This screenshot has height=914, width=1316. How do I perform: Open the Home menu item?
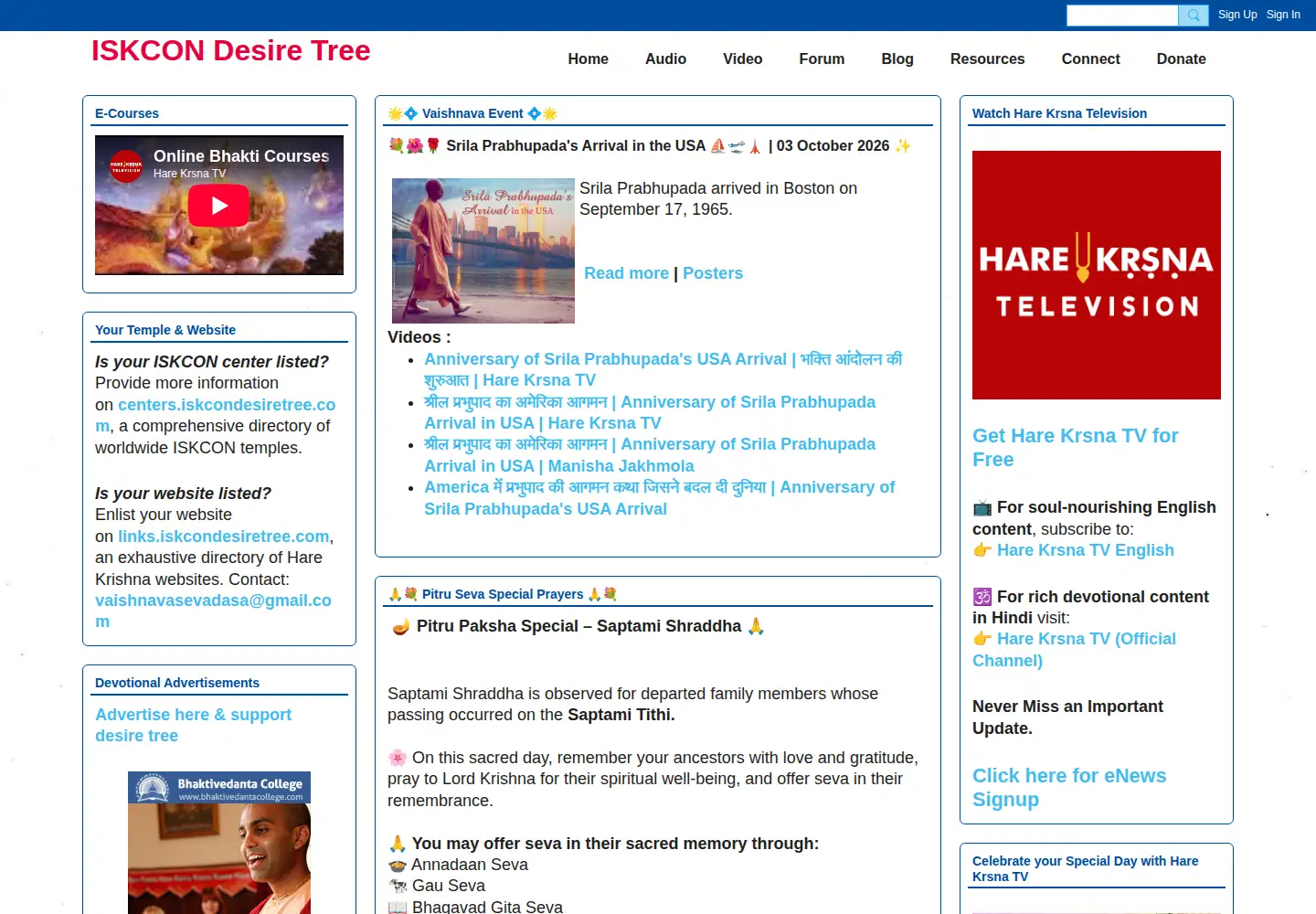pos(588,58)
